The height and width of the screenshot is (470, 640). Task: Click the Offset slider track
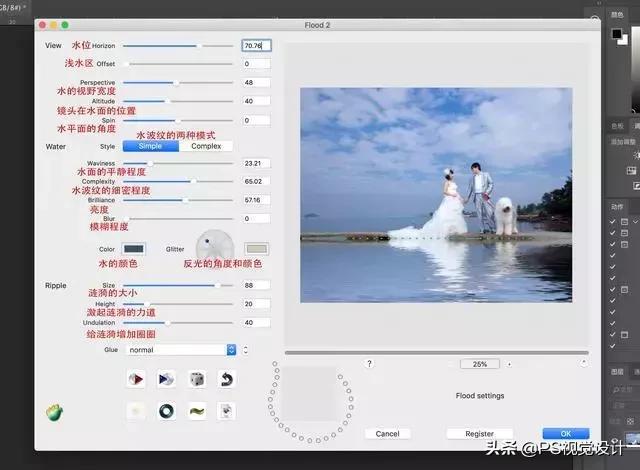pos(178,64)
